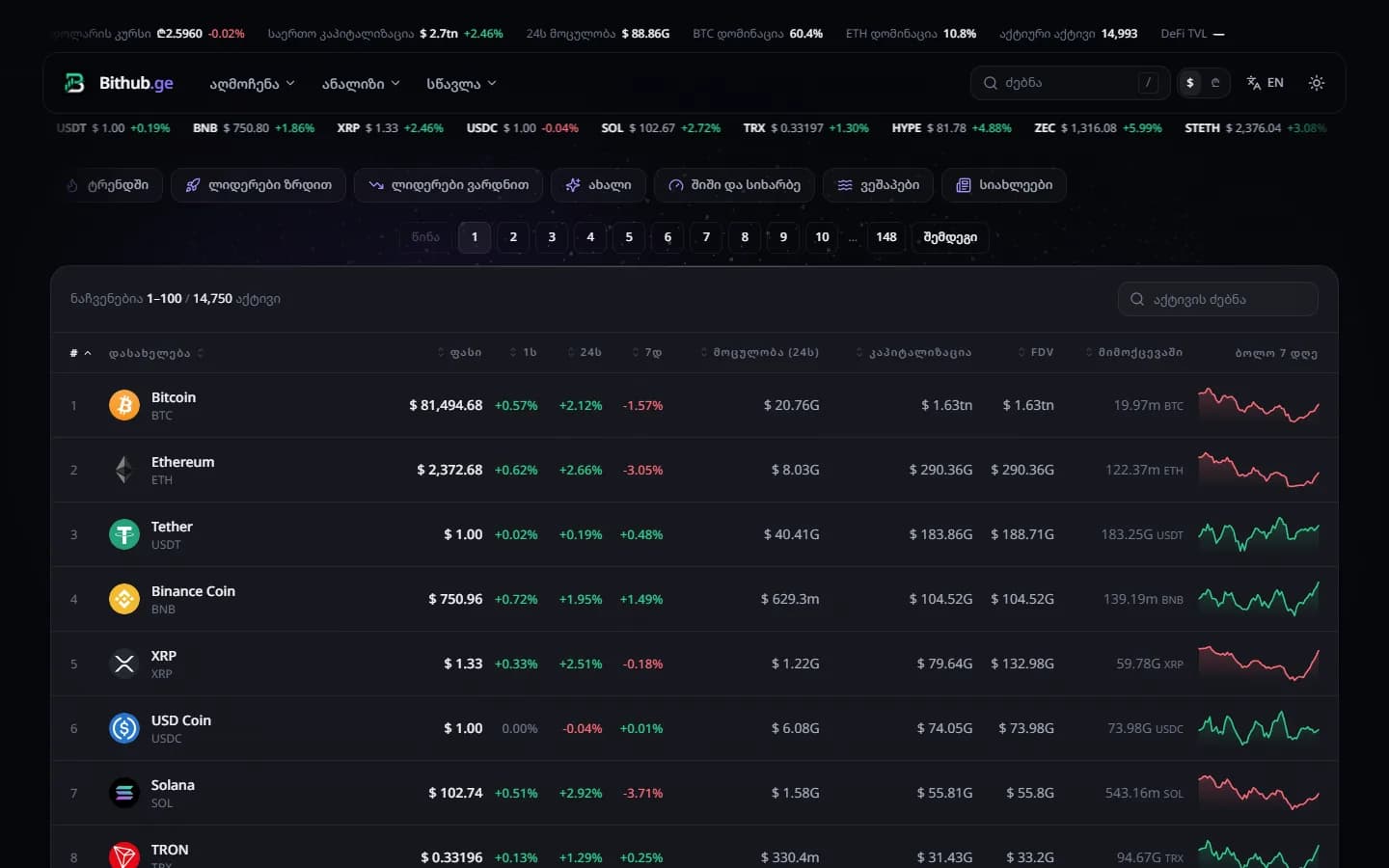This screenshot has width=1389, height=868.
Task: Expand the აღმოჩენა navigation dropdown
Action: [253, 84]
